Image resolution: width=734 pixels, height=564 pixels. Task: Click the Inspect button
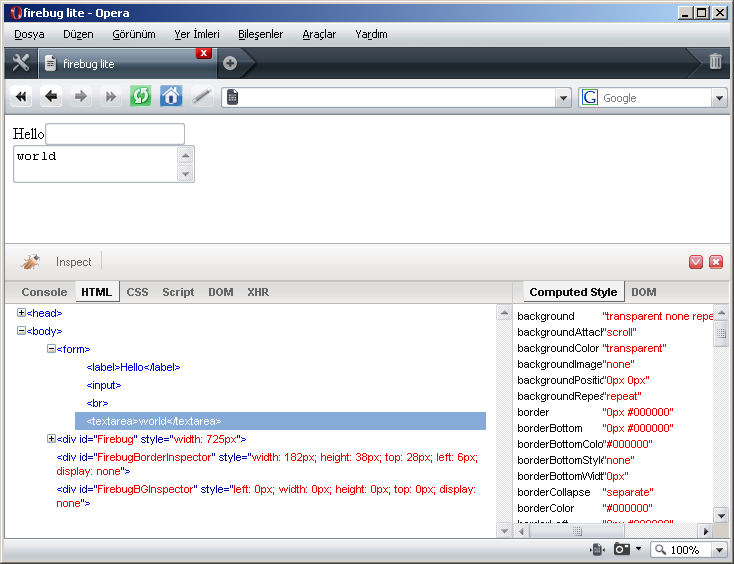pos(73,262)
